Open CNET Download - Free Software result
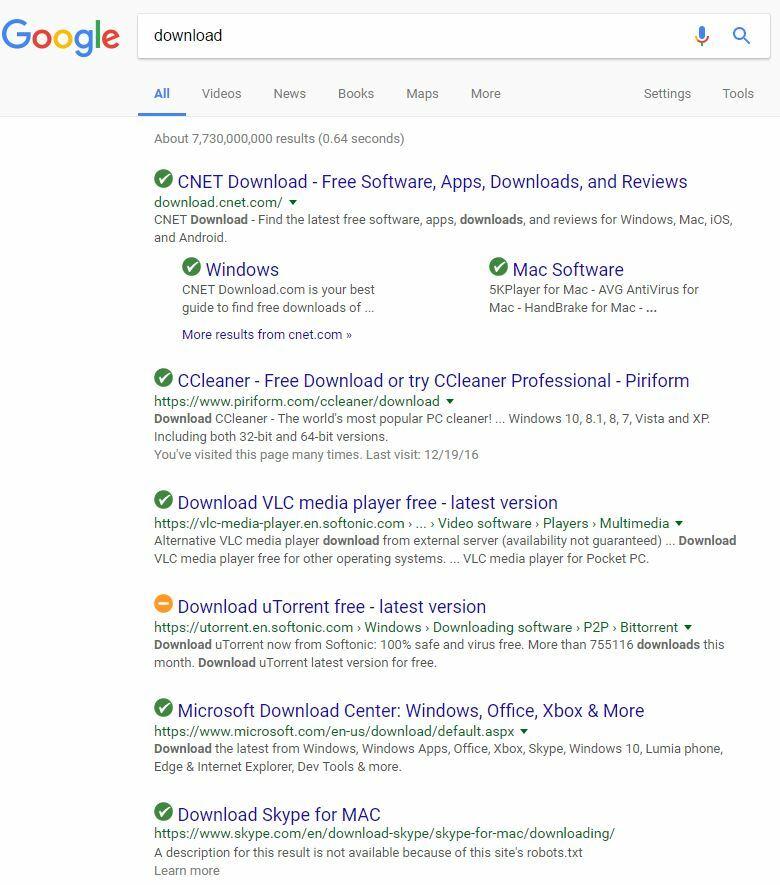 point(432,182)
